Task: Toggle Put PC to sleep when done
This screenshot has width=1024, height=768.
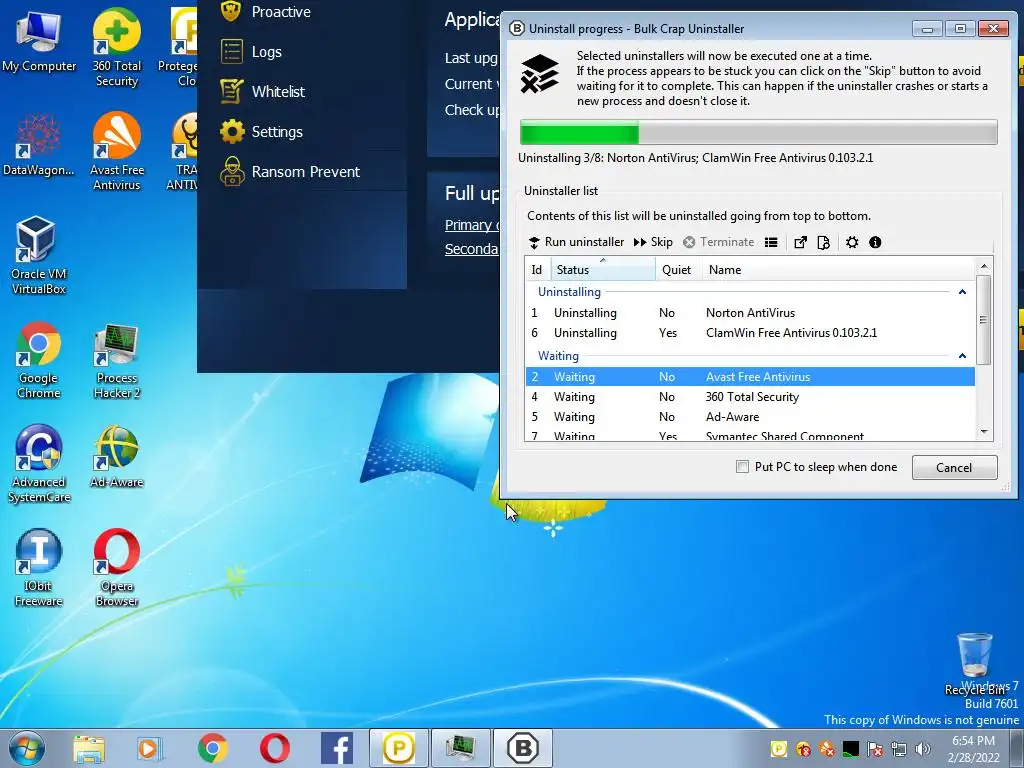Action: 816,467
